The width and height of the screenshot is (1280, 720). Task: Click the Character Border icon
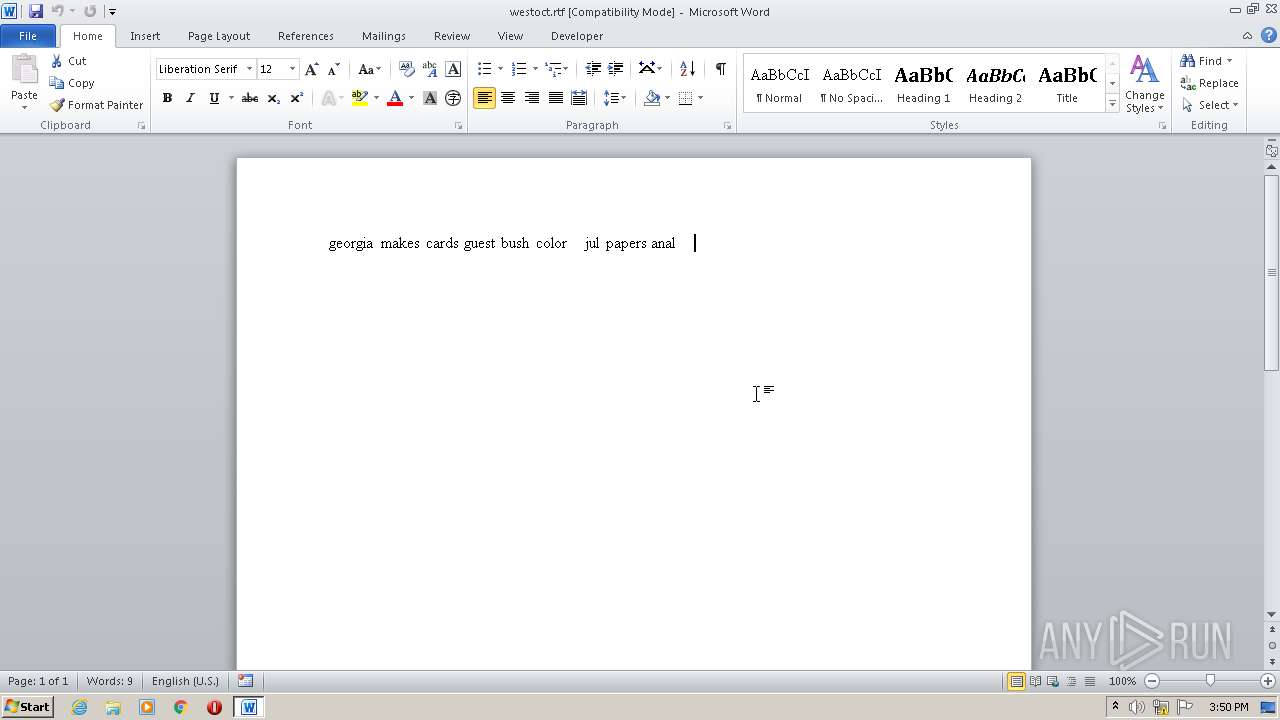click(453, 69)
